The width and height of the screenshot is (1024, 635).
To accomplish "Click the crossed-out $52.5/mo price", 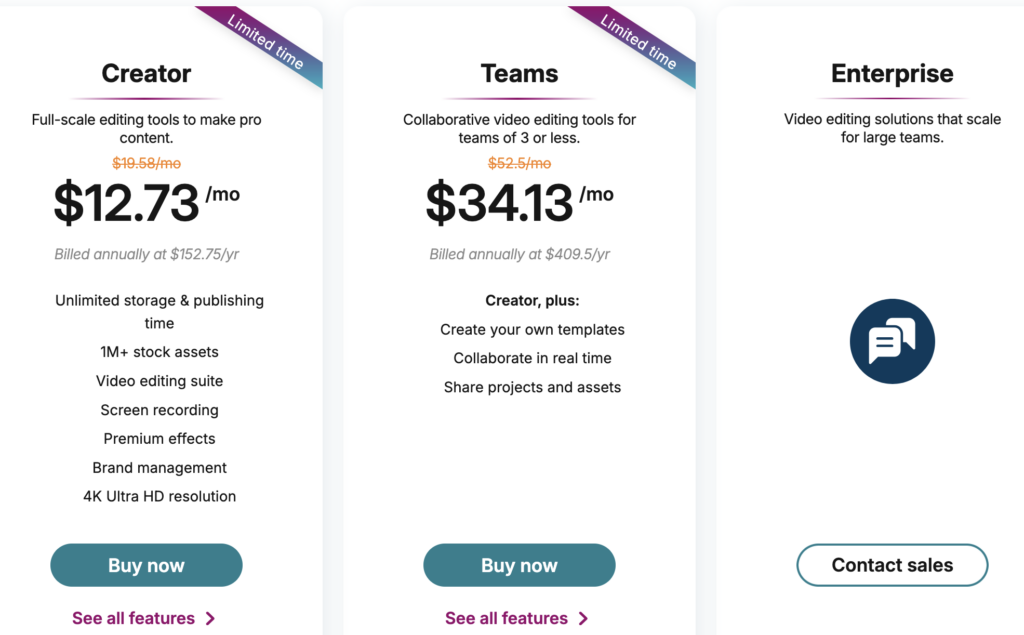I will 519,163.
